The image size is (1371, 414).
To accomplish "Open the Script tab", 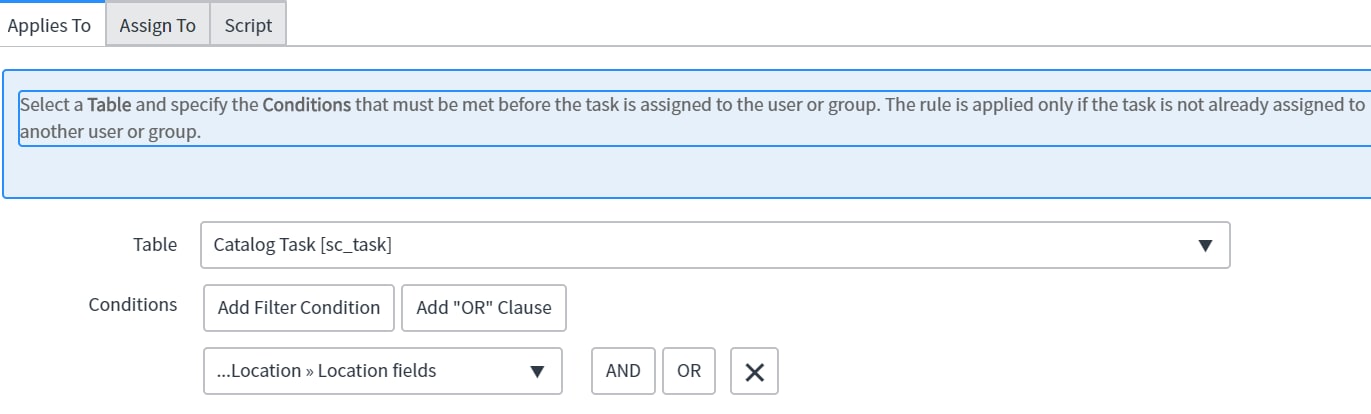I will (x=248, y=25).
